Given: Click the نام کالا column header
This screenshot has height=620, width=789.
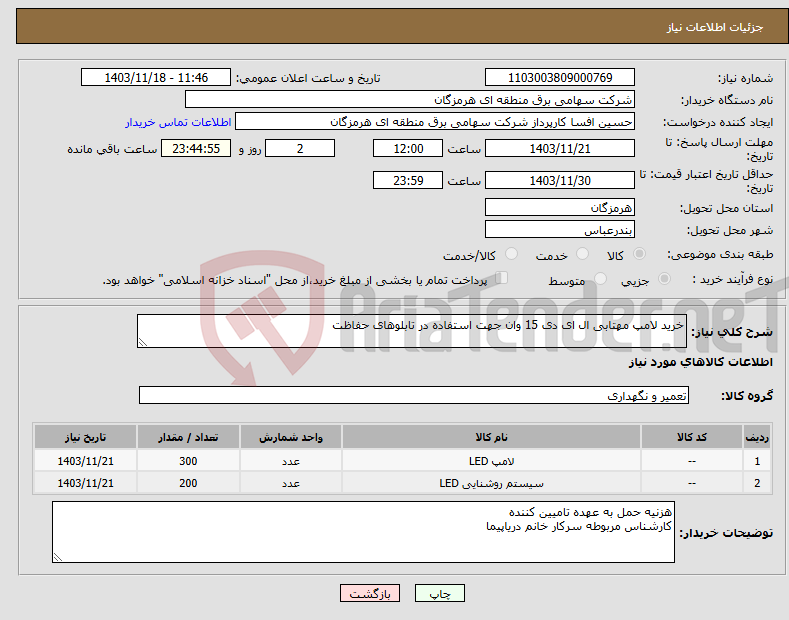Looking at the screenshot, I should [491, 437].
